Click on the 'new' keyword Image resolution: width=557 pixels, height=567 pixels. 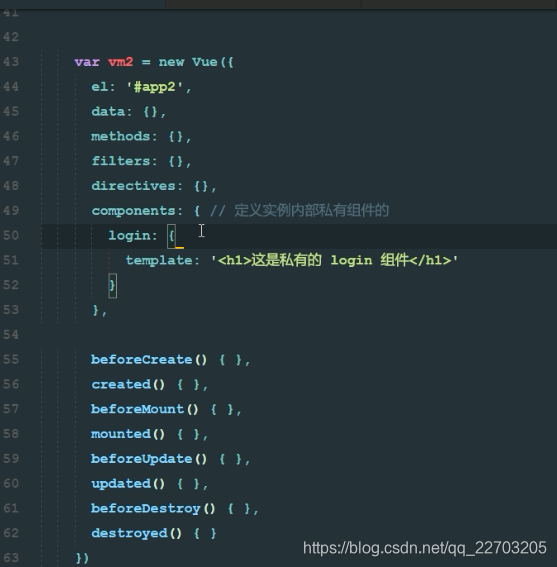(171, 62)
